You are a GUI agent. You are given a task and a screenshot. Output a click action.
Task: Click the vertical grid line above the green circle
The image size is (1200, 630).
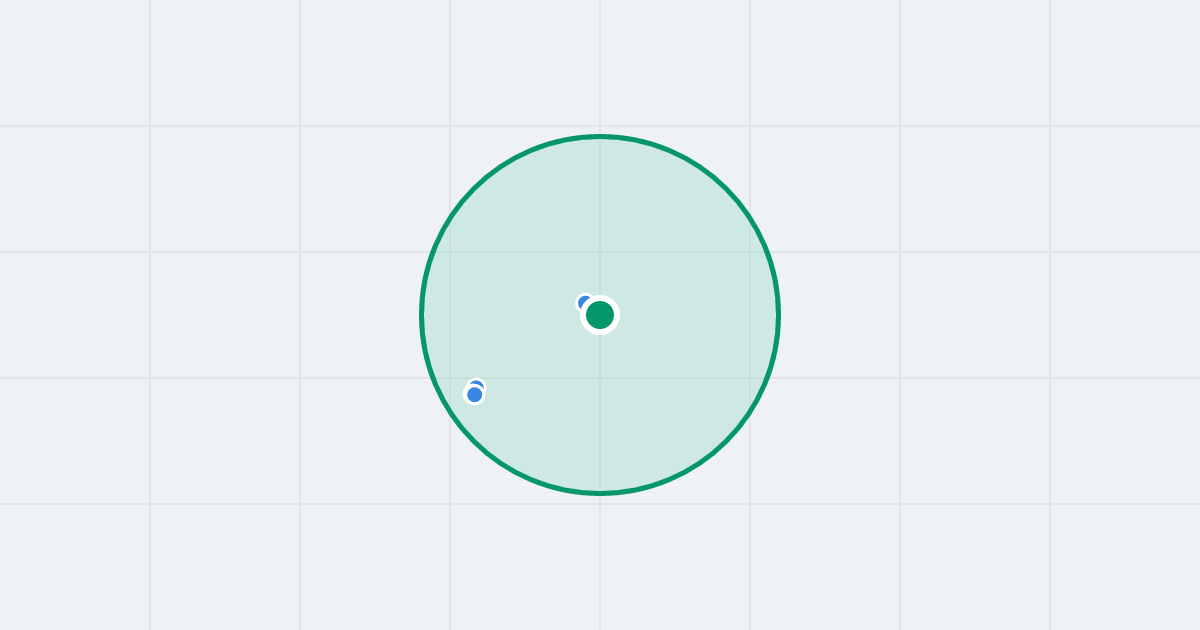[600, 66]
